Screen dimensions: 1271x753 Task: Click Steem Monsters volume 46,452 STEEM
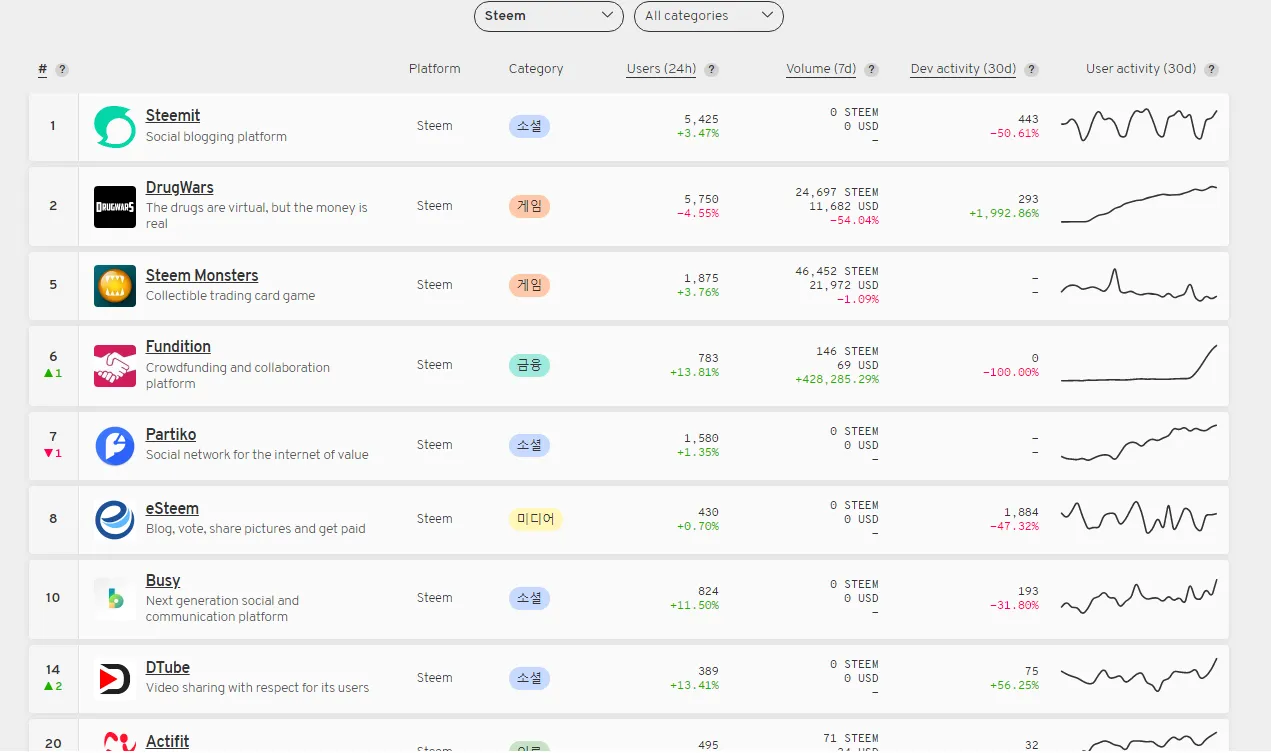(x=837, y=272)
